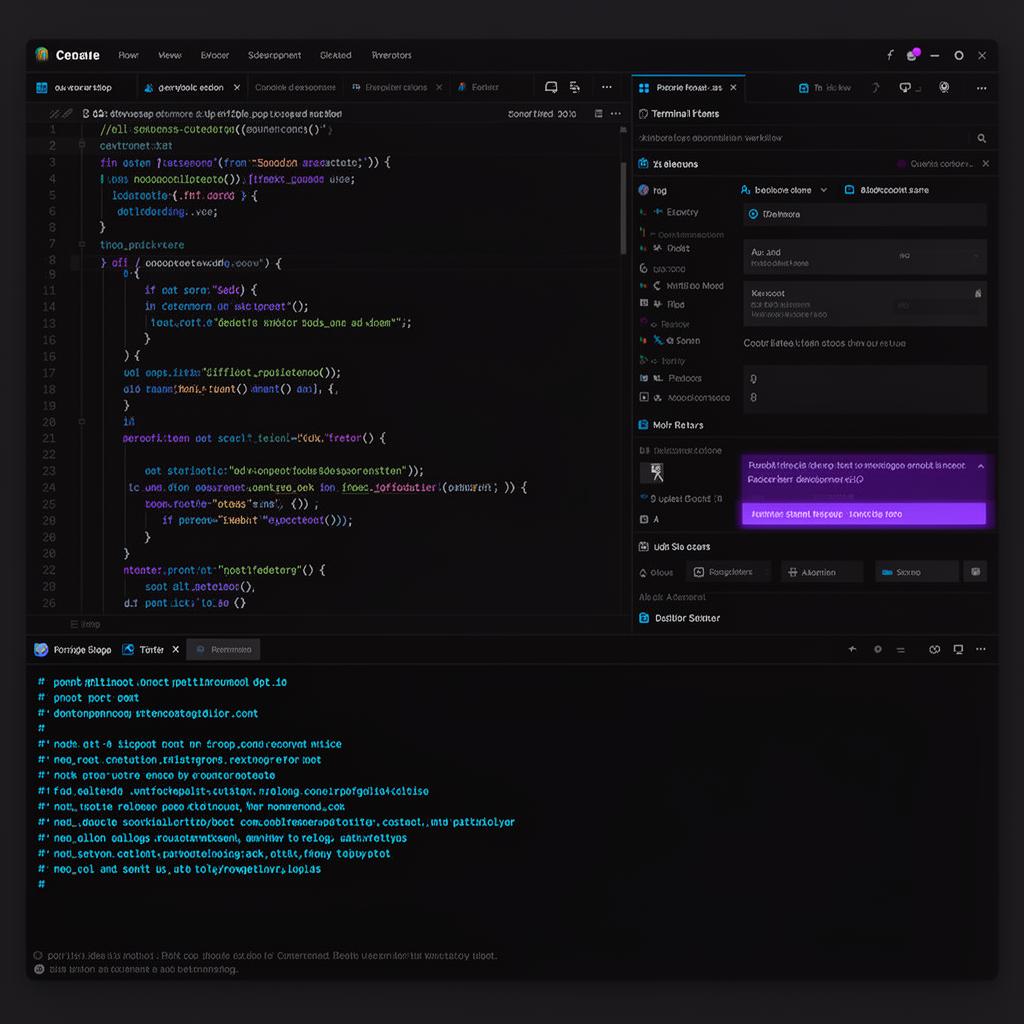Close the Zi aleouns section
The image size is (1024, 1024).
(x=985, y=164)
